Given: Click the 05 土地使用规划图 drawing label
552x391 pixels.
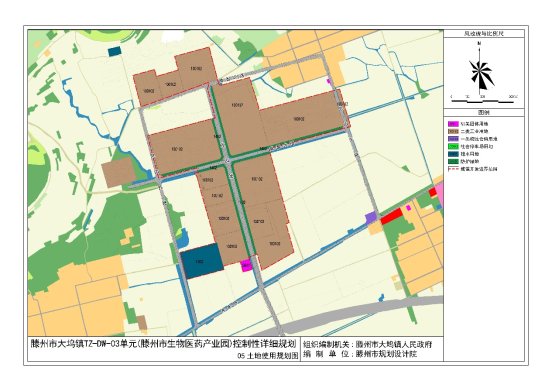Looking at the screenshot, I should tap(268, 356).
